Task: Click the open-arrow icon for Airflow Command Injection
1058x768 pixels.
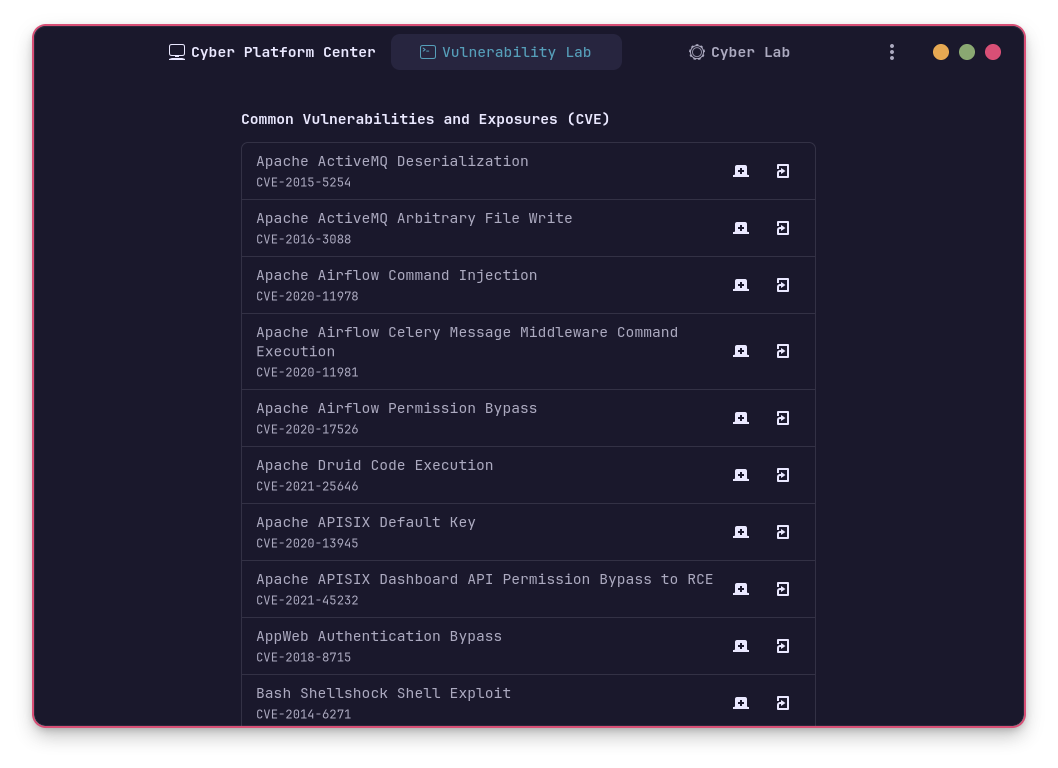Action: [x=783, y=285]
